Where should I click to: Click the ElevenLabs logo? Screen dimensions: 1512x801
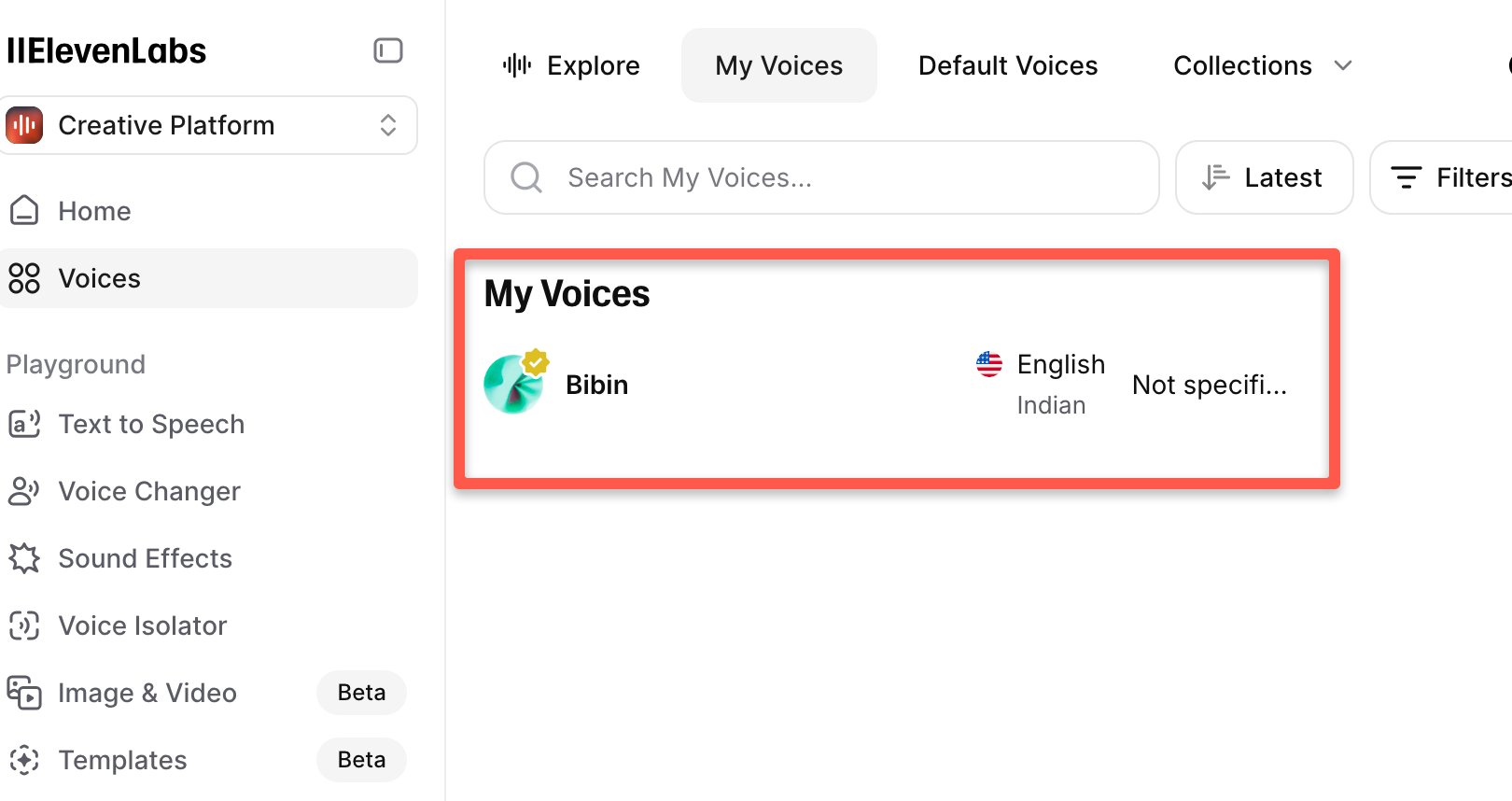(106, 50)
